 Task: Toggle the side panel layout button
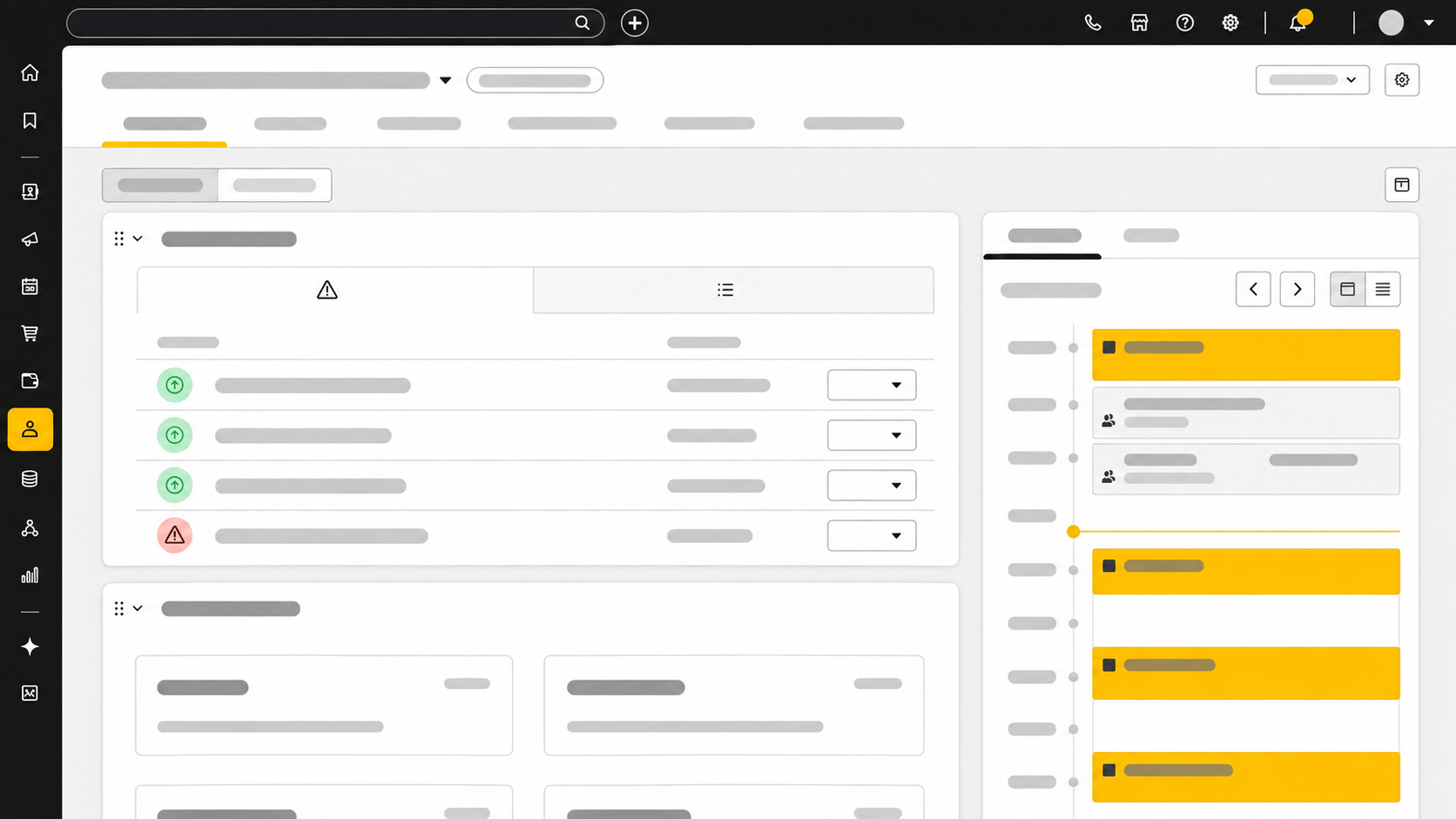point(1402,185)
